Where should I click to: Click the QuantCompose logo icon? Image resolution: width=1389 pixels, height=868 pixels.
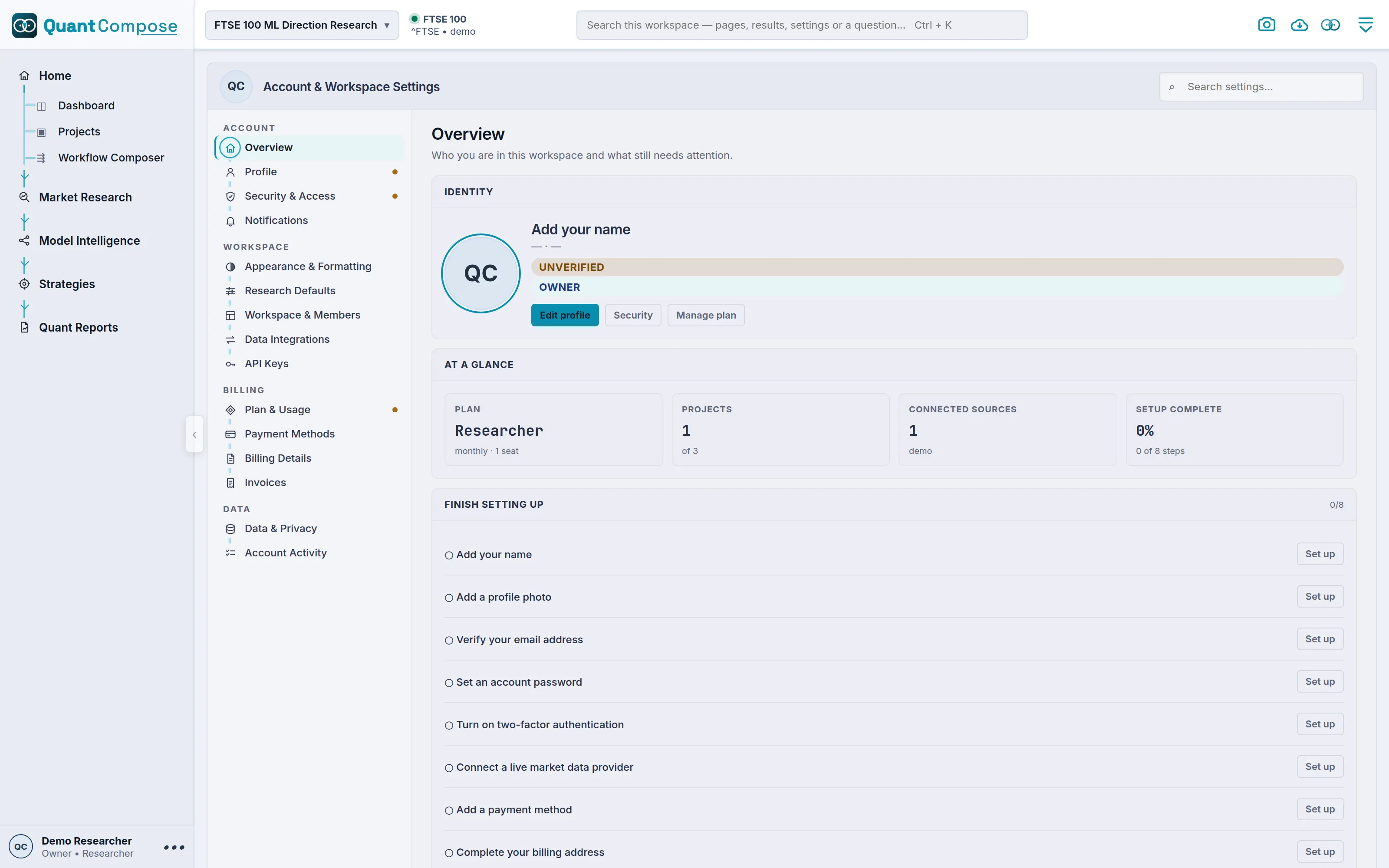[x=24, y=25]
